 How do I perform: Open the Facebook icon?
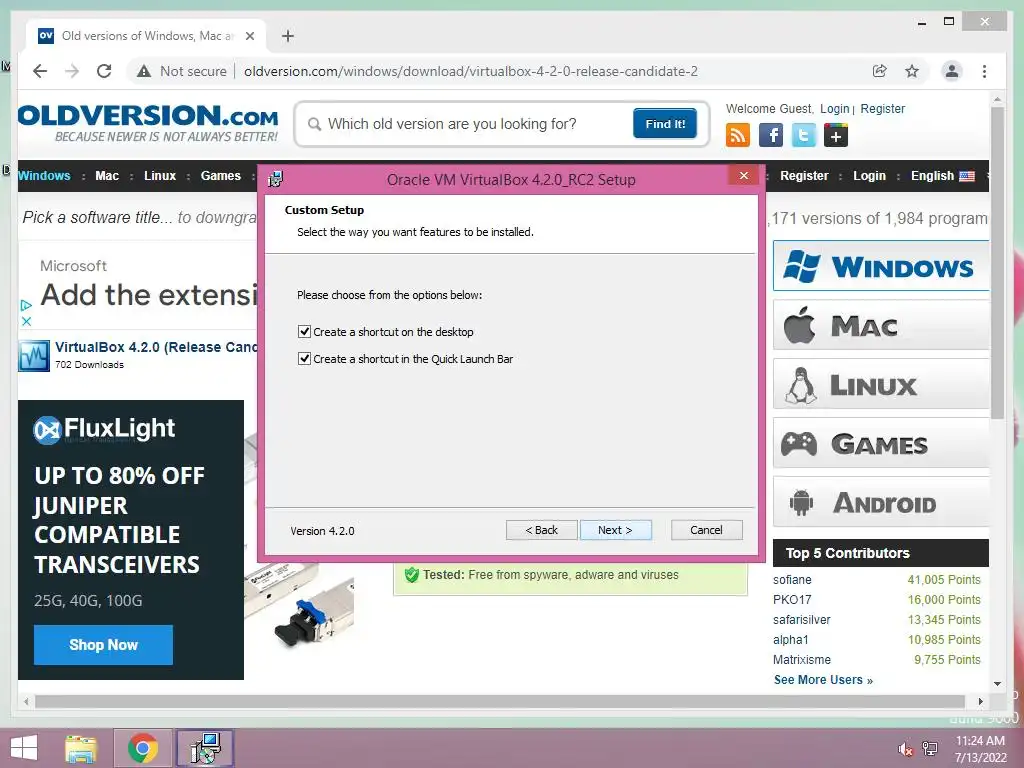[x=771, y=136]
